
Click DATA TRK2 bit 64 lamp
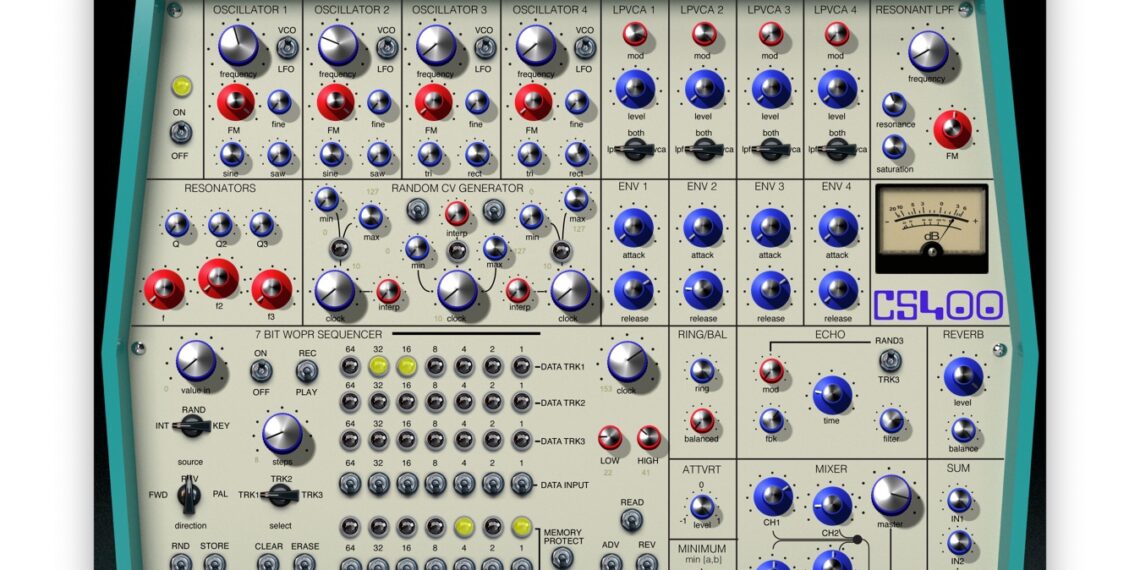[350, 402]
